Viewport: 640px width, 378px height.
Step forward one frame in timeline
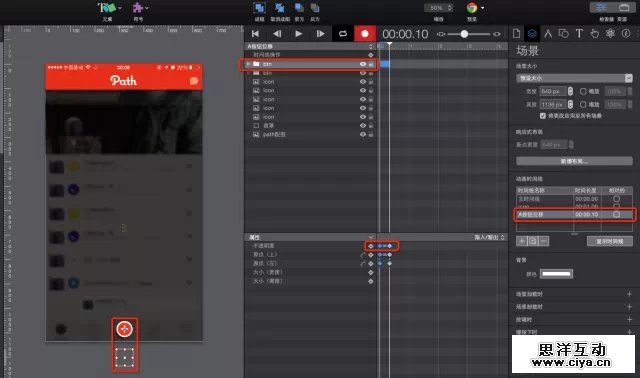[320, 34]
